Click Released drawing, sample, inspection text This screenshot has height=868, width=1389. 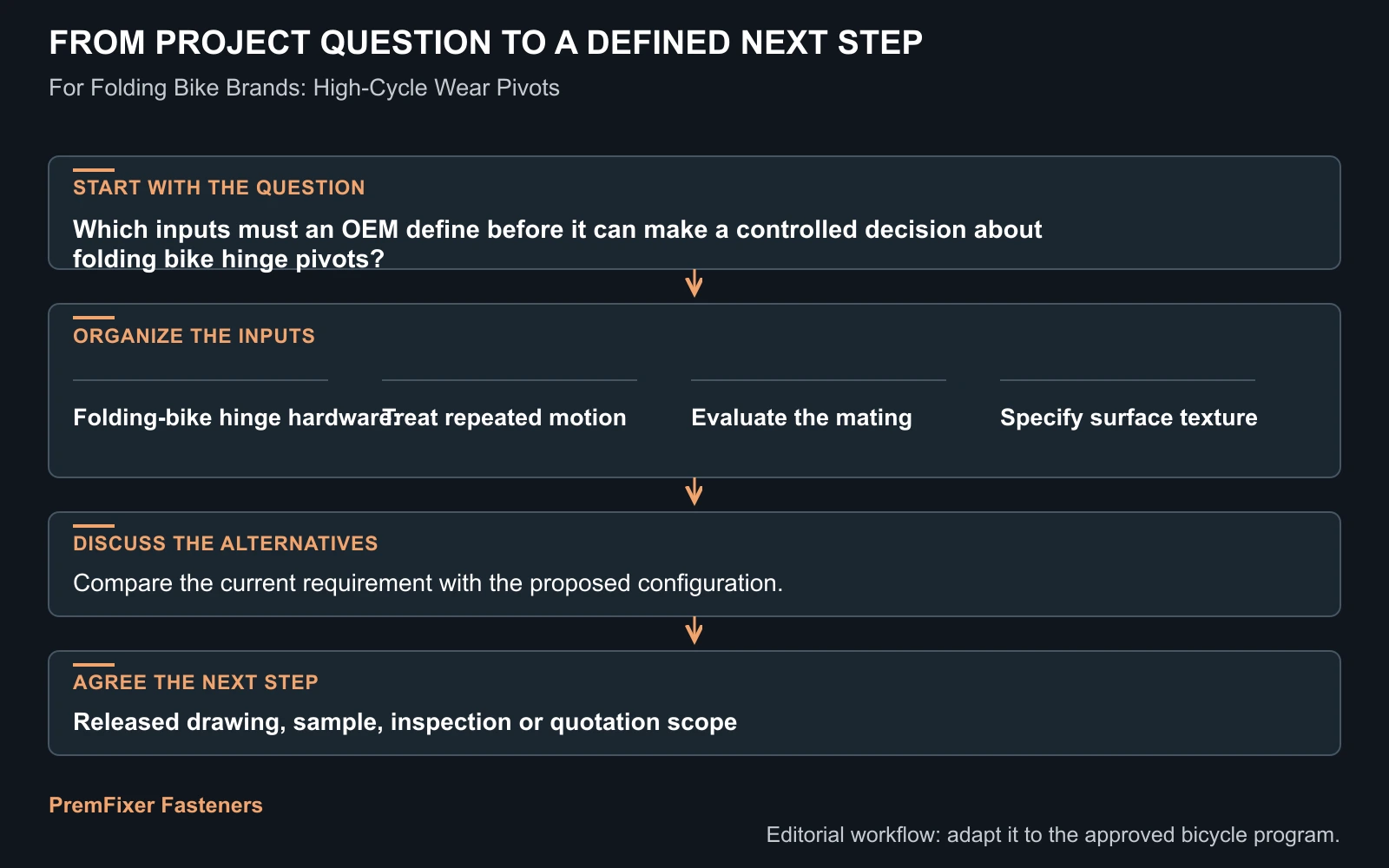pyautogui.click(x=405, y=722)
